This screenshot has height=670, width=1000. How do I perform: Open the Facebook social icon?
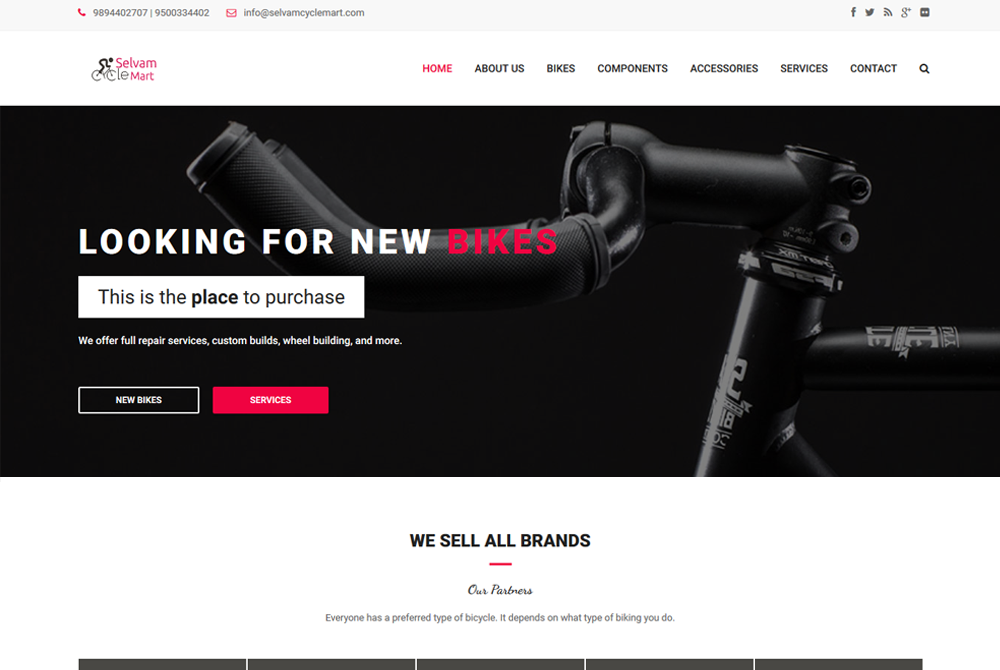853,12
